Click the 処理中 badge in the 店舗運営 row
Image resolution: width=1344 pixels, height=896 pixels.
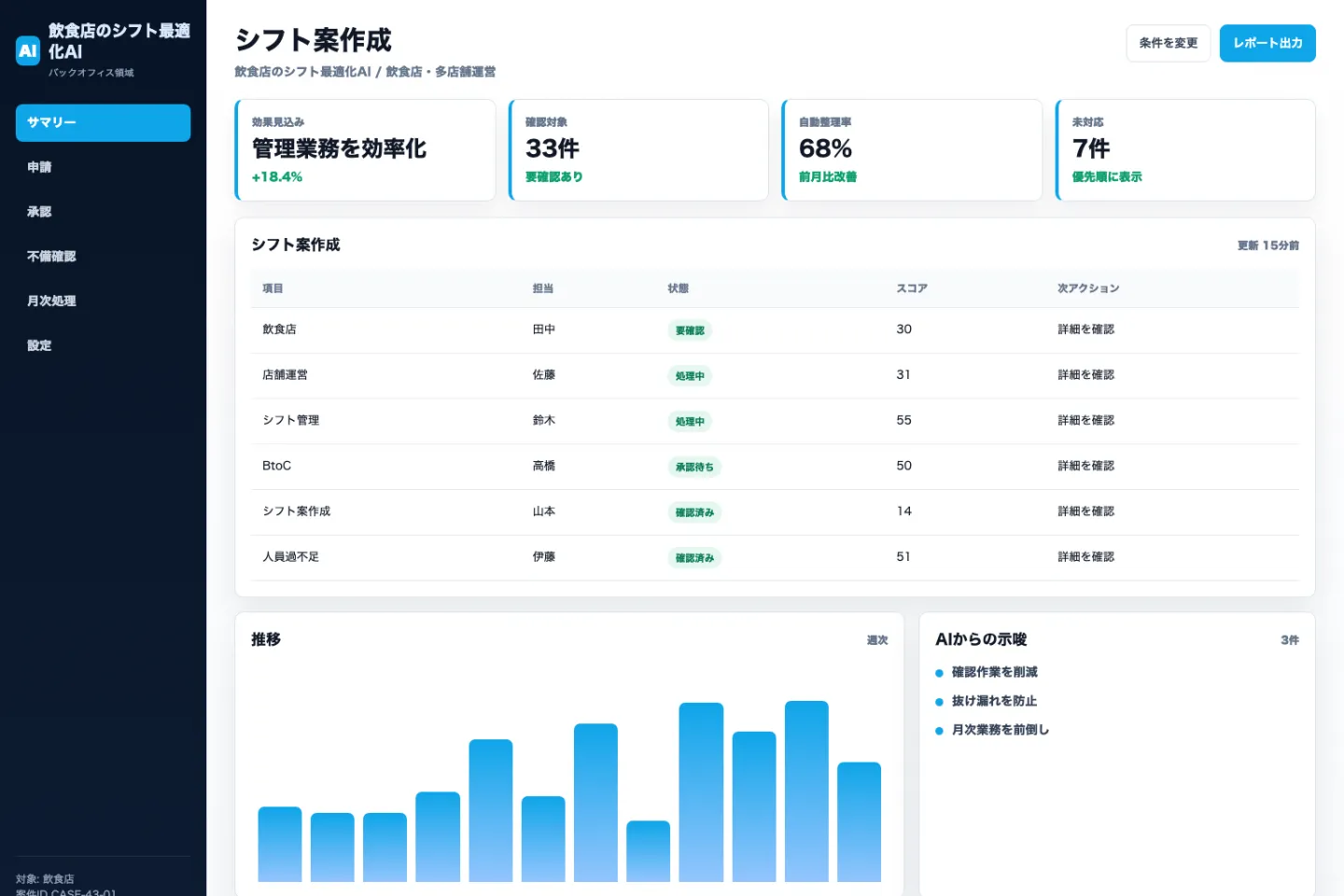tap(690, 376)
